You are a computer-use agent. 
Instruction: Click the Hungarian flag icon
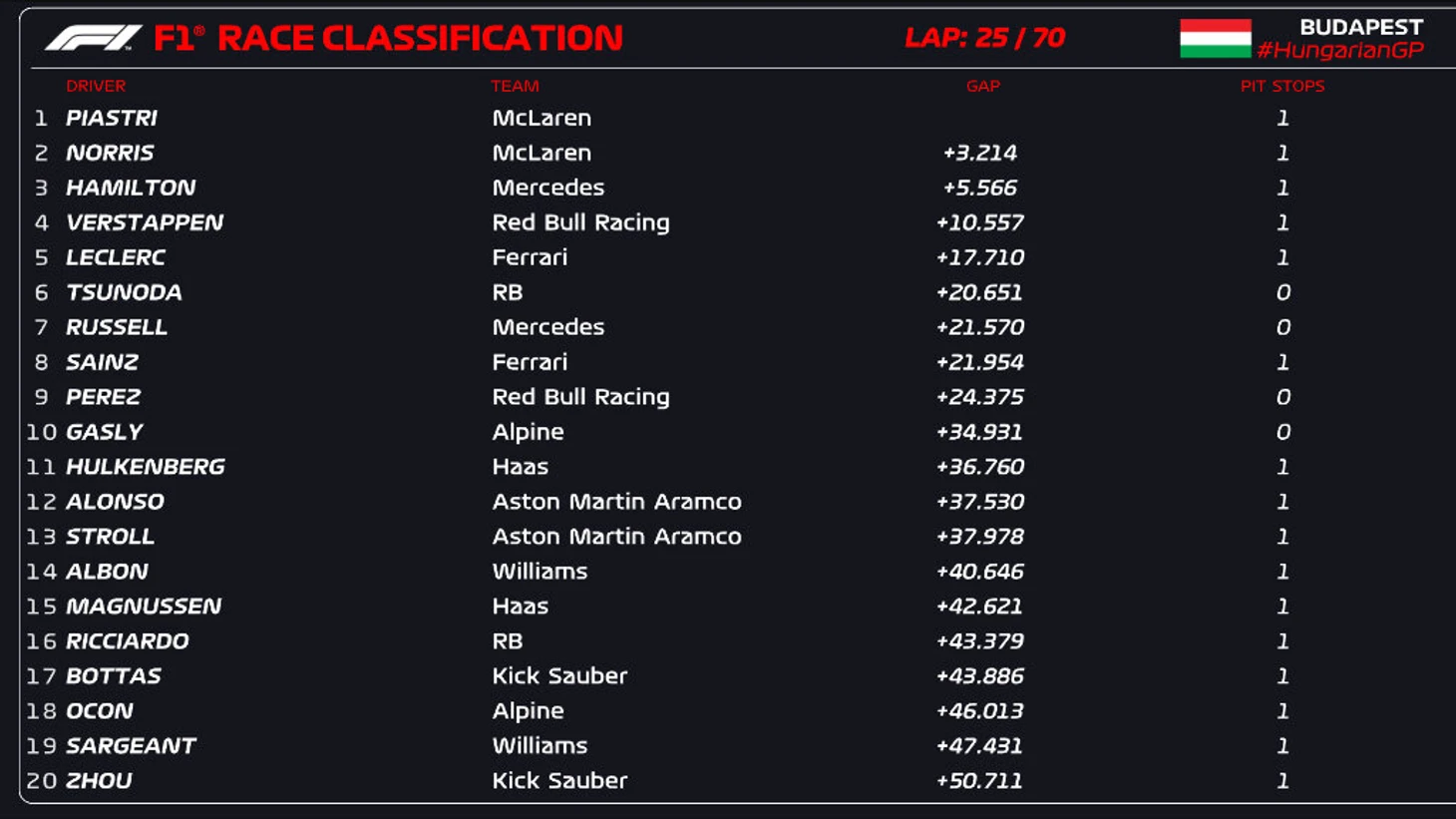point(1215,39)
